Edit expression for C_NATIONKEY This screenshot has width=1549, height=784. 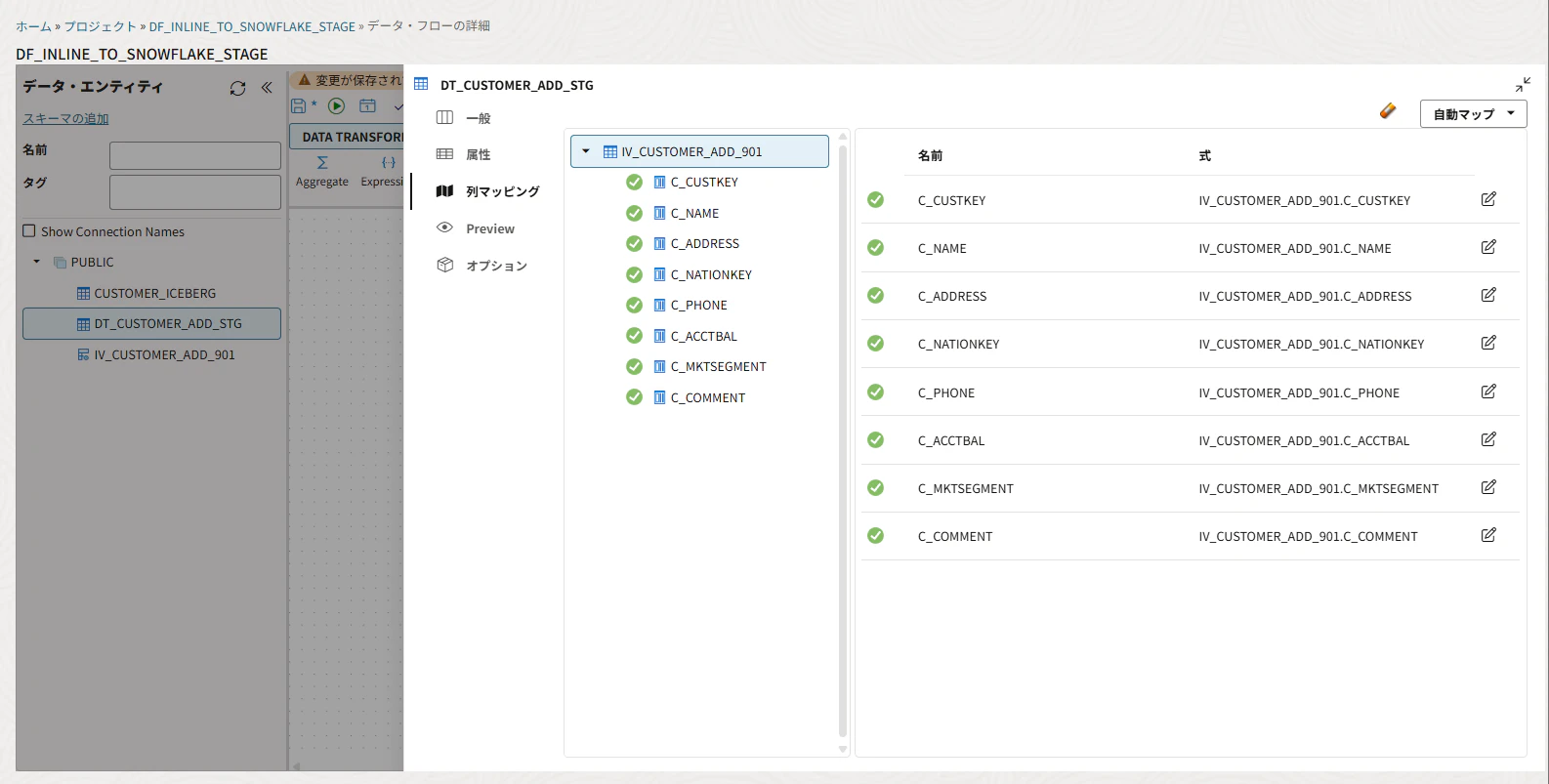pyautogui.click(x=1488, y=343)
